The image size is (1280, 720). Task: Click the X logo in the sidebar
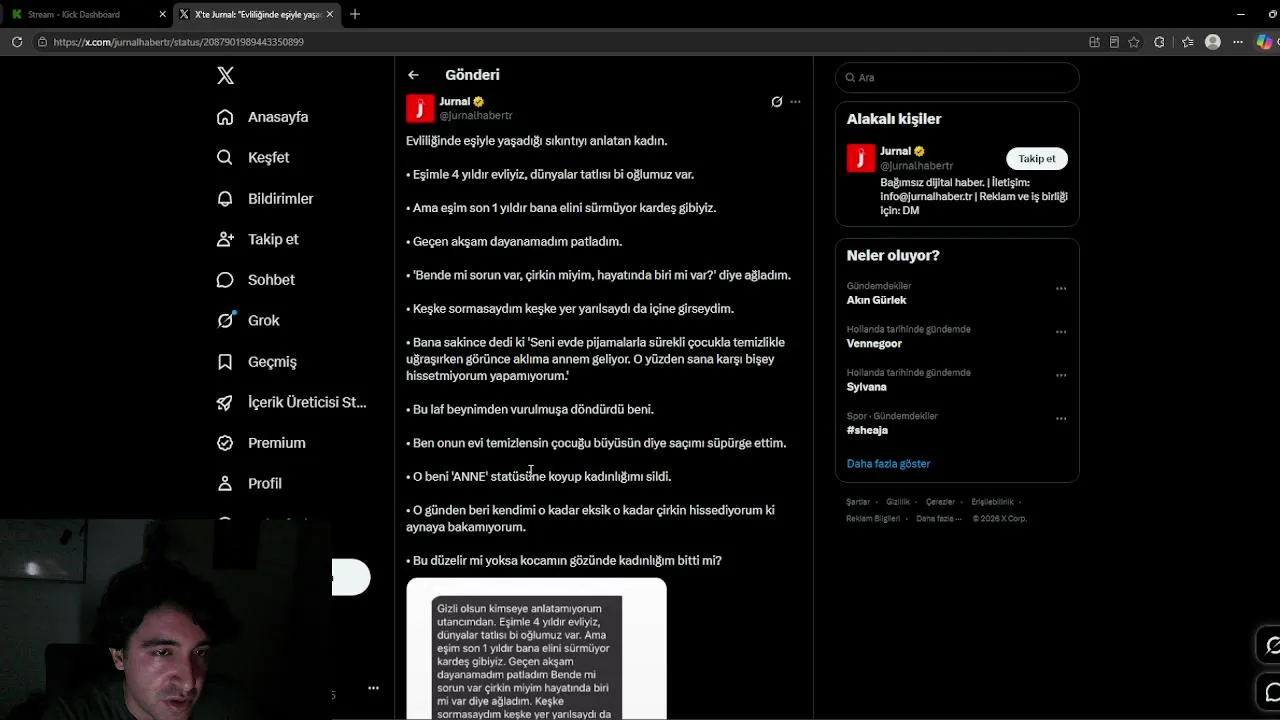tap(226, 76)
